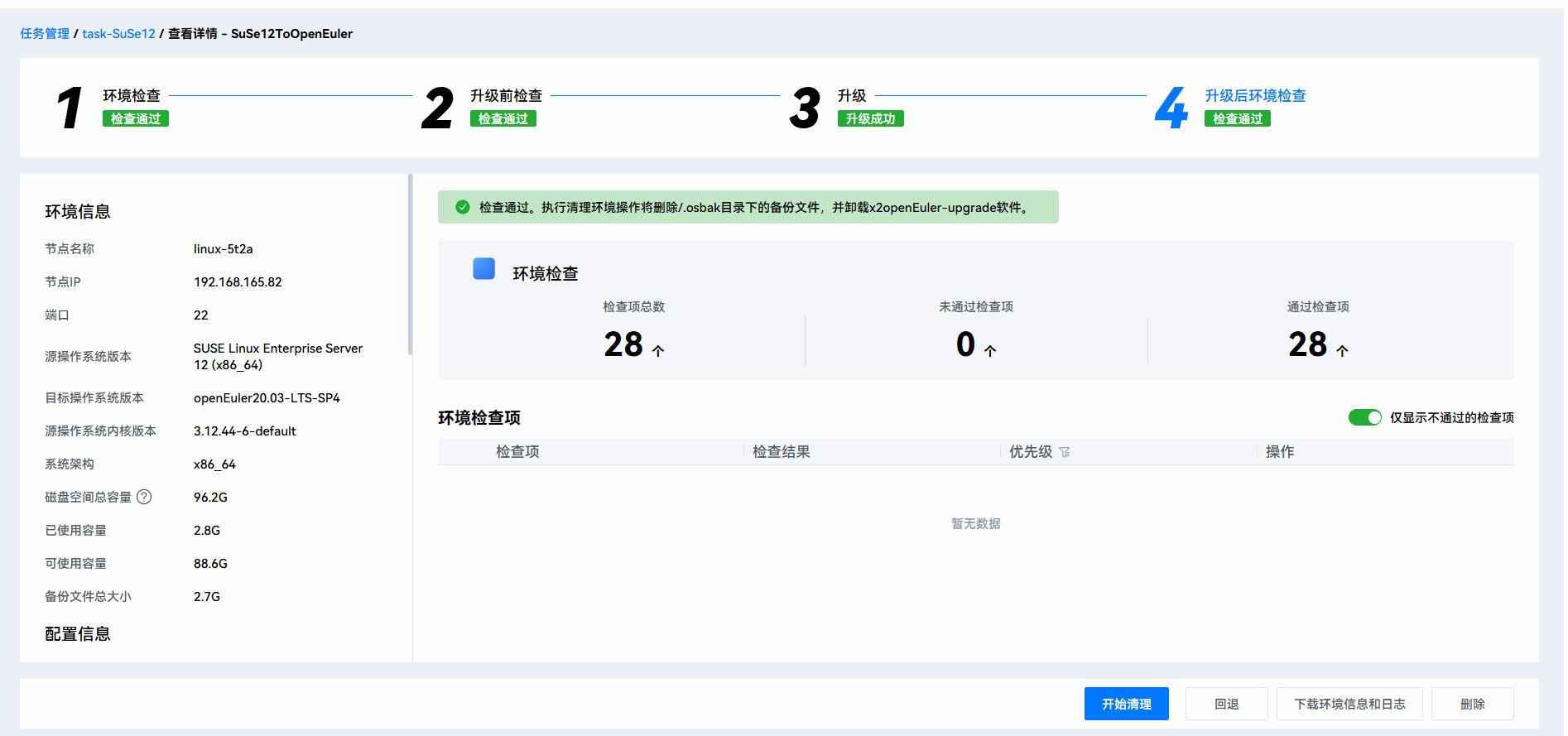The width and height of the screenshot is (1568, 736).
Task: Click the blue 环境检查 square icon
Action: (x=483, y=269)
